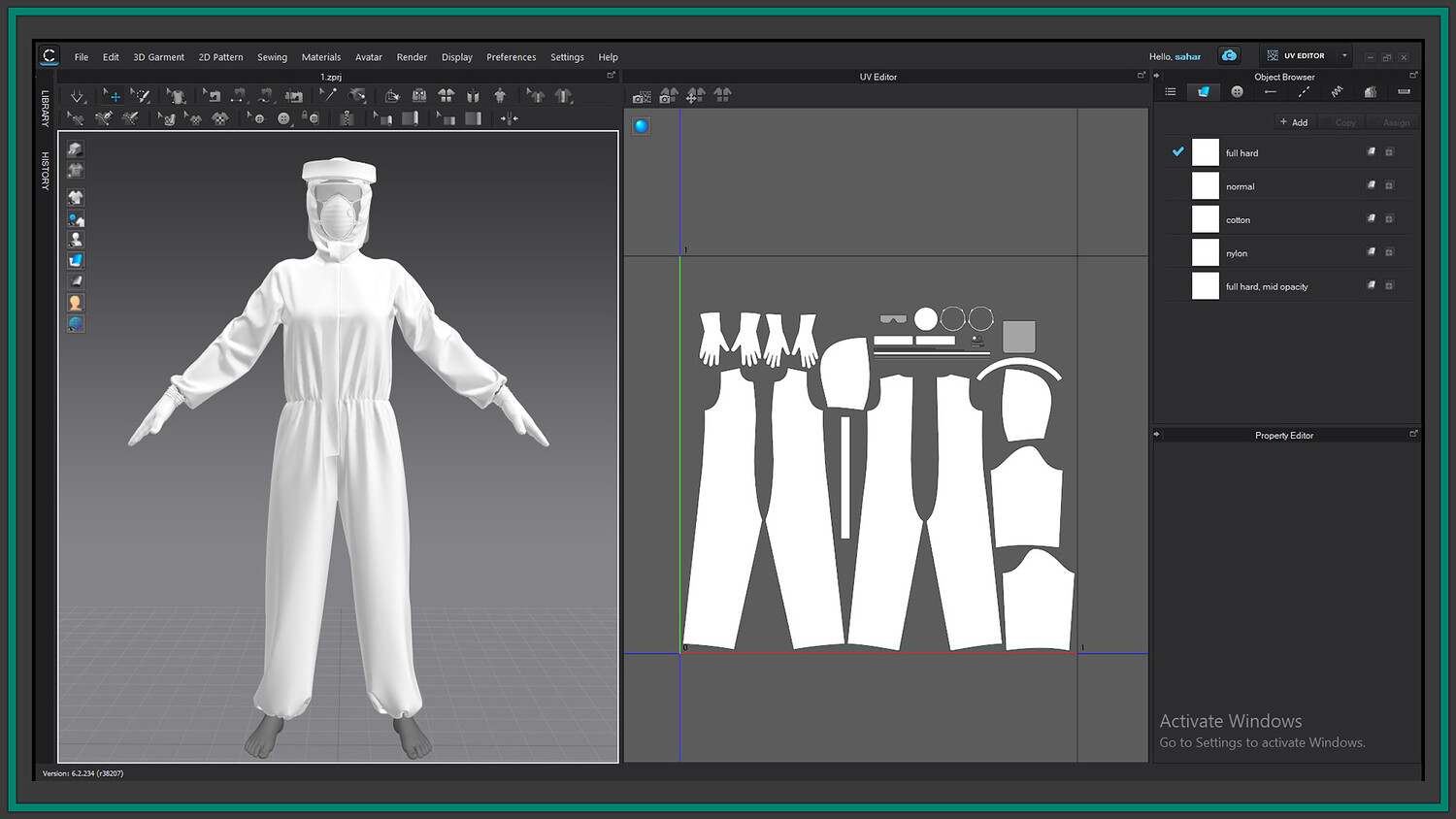Click the sahar username link
This screenshot has height=819, width=1456.
tap(1188, 57)
